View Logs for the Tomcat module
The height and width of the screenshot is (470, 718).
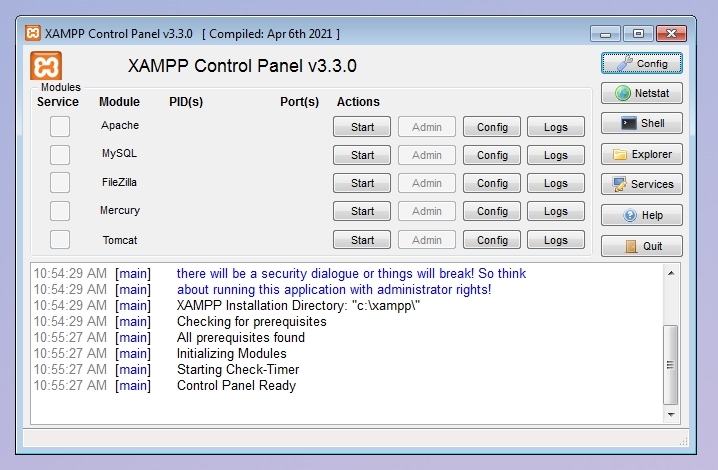click(x=556, y=240)
